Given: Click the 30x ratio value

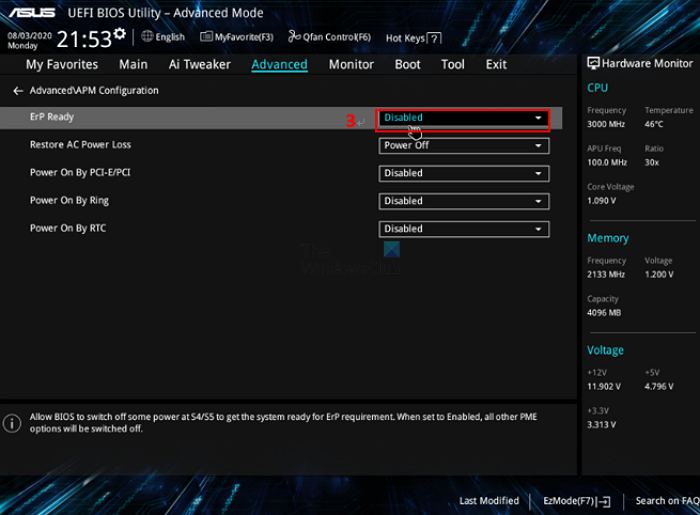Looking at the screenshot, I should tap(652, 162).
